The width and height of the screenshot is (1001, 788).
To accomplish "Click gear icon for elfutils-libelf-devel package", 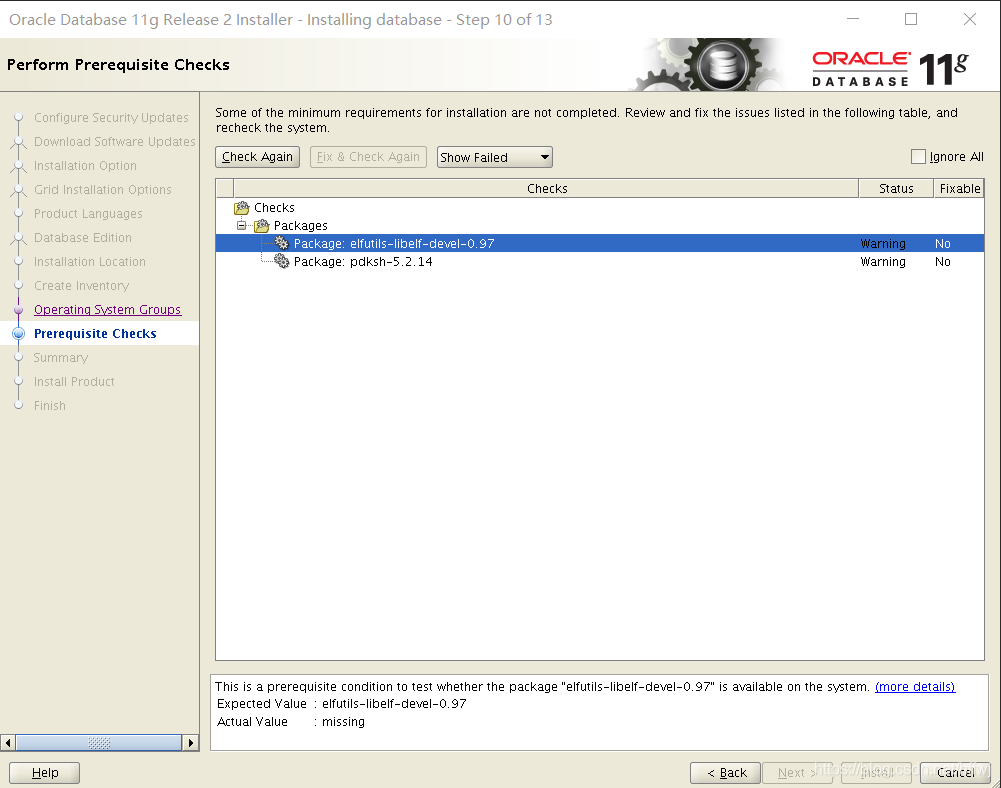I will pyautogui.click(x=282, y=243).
